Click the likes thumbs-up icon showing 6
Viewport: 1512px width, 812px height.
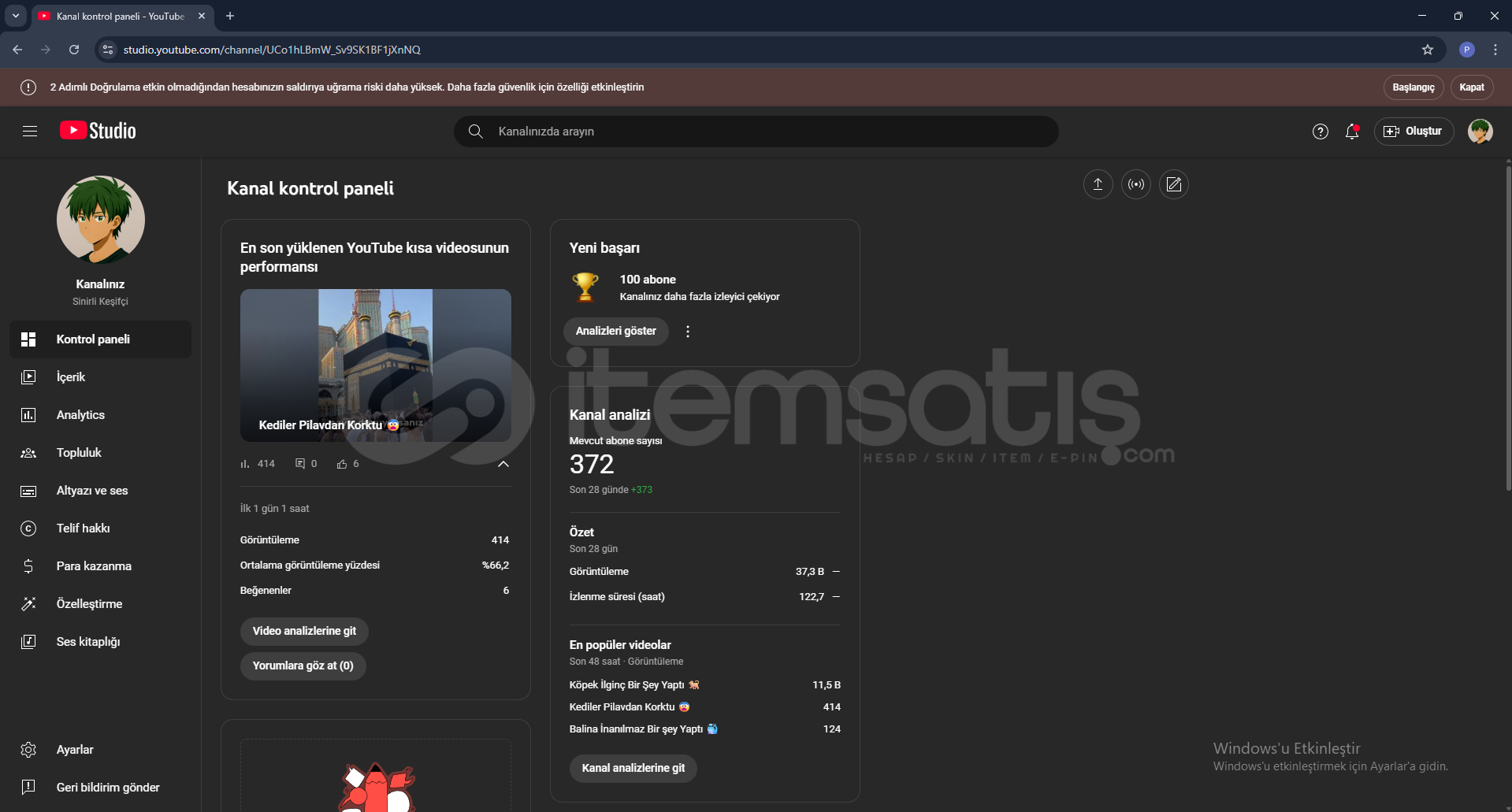[342, 464]
